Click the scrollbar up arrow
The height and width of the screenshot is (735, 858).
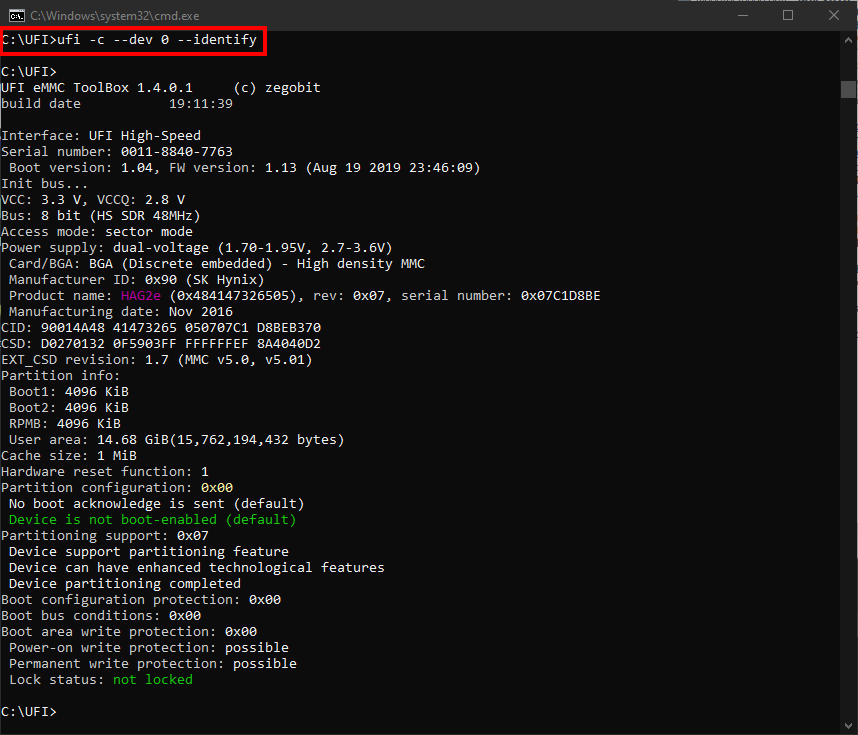(x=848, y=41)
